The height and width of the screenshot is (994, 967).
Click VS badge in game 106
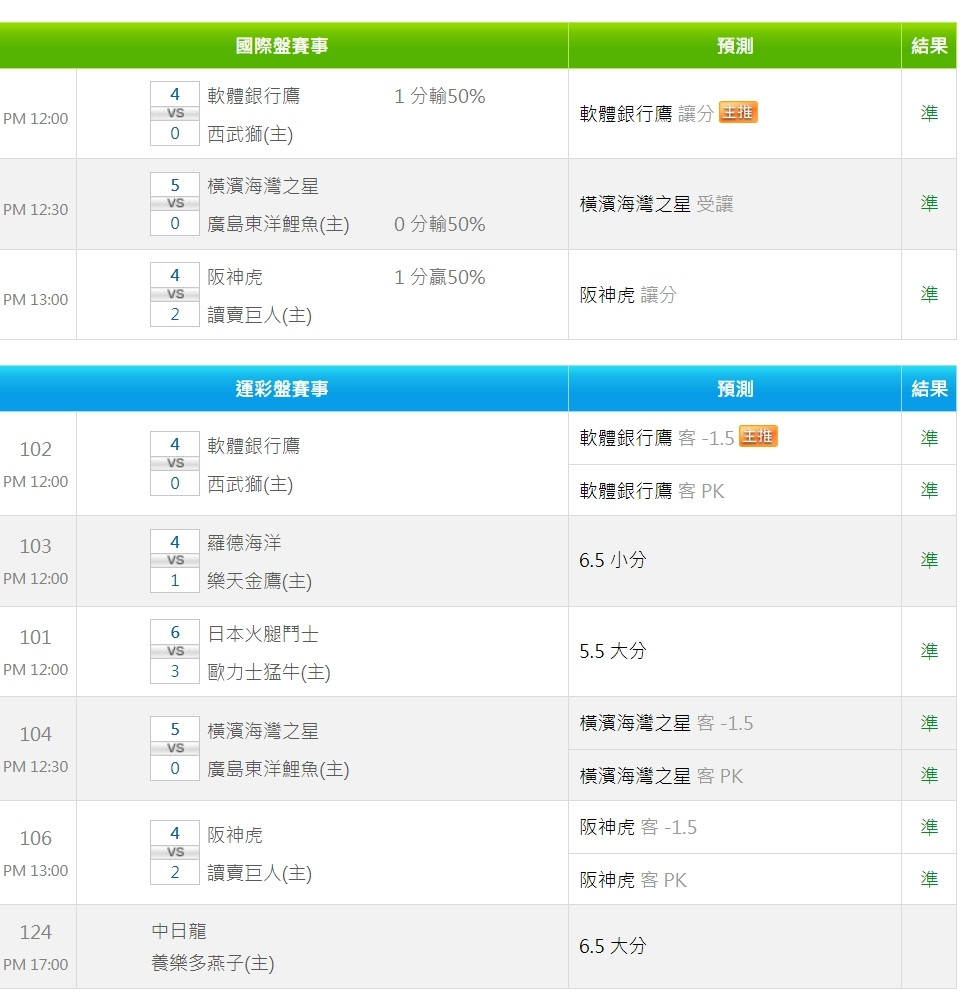tap(175, 852)
